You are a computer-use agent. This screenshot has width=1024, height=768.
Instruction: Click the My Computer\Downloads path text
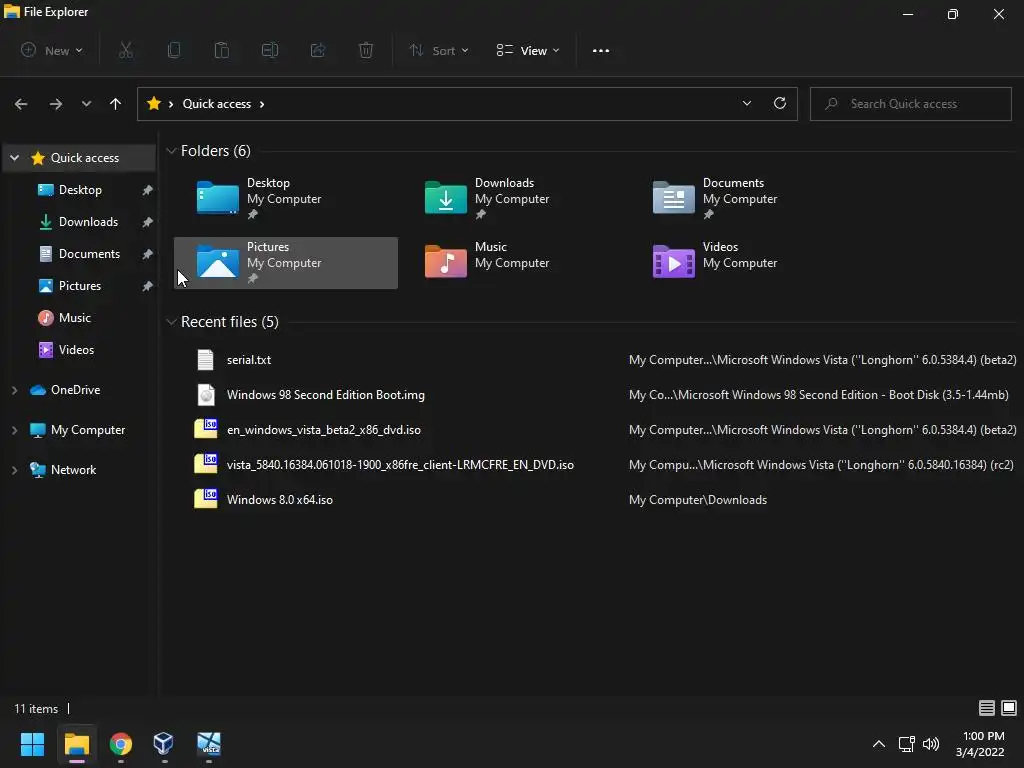698,500
